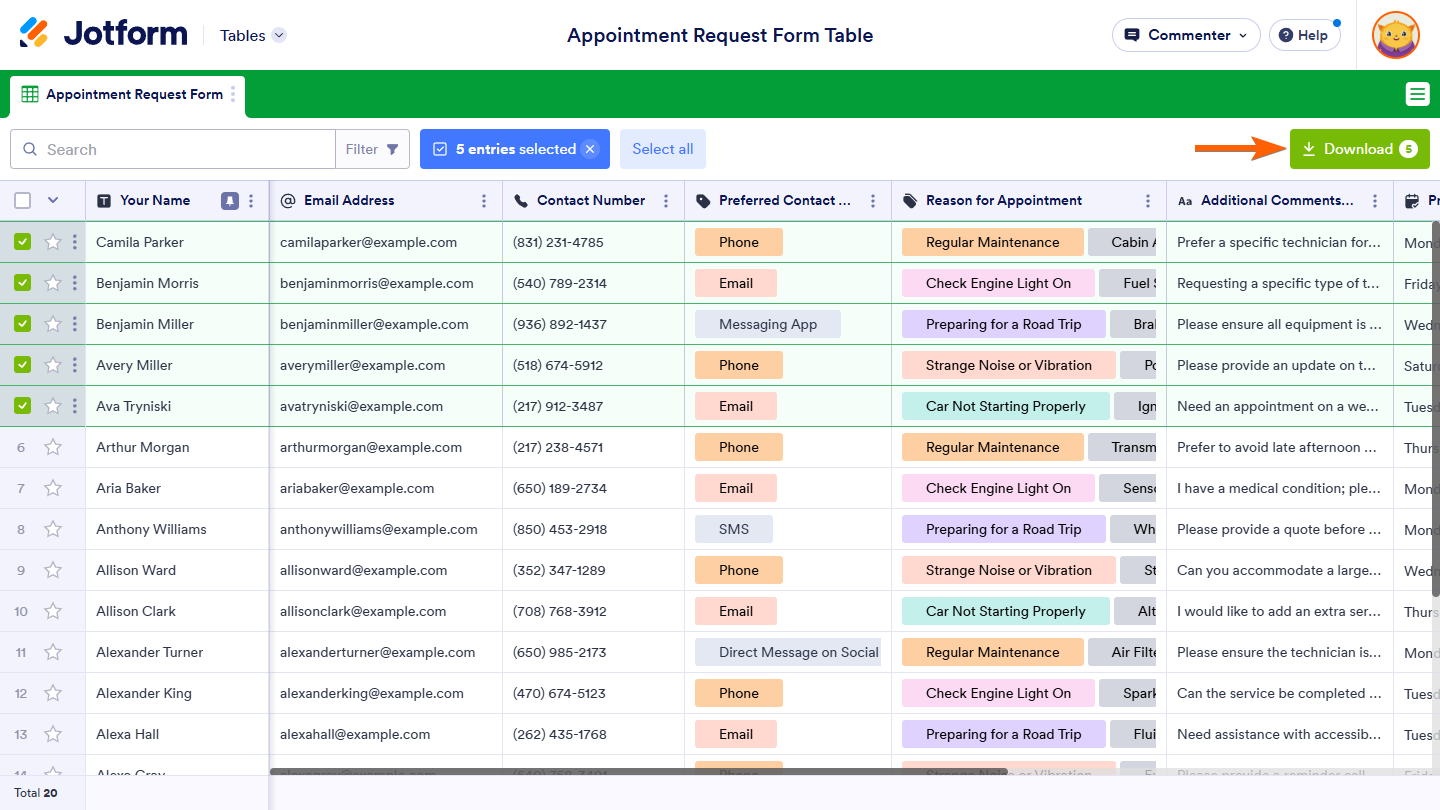This screenshot has width=1440, height=810.
Task: Open the Commenter role dropdown
Action: click(1186, 35)
